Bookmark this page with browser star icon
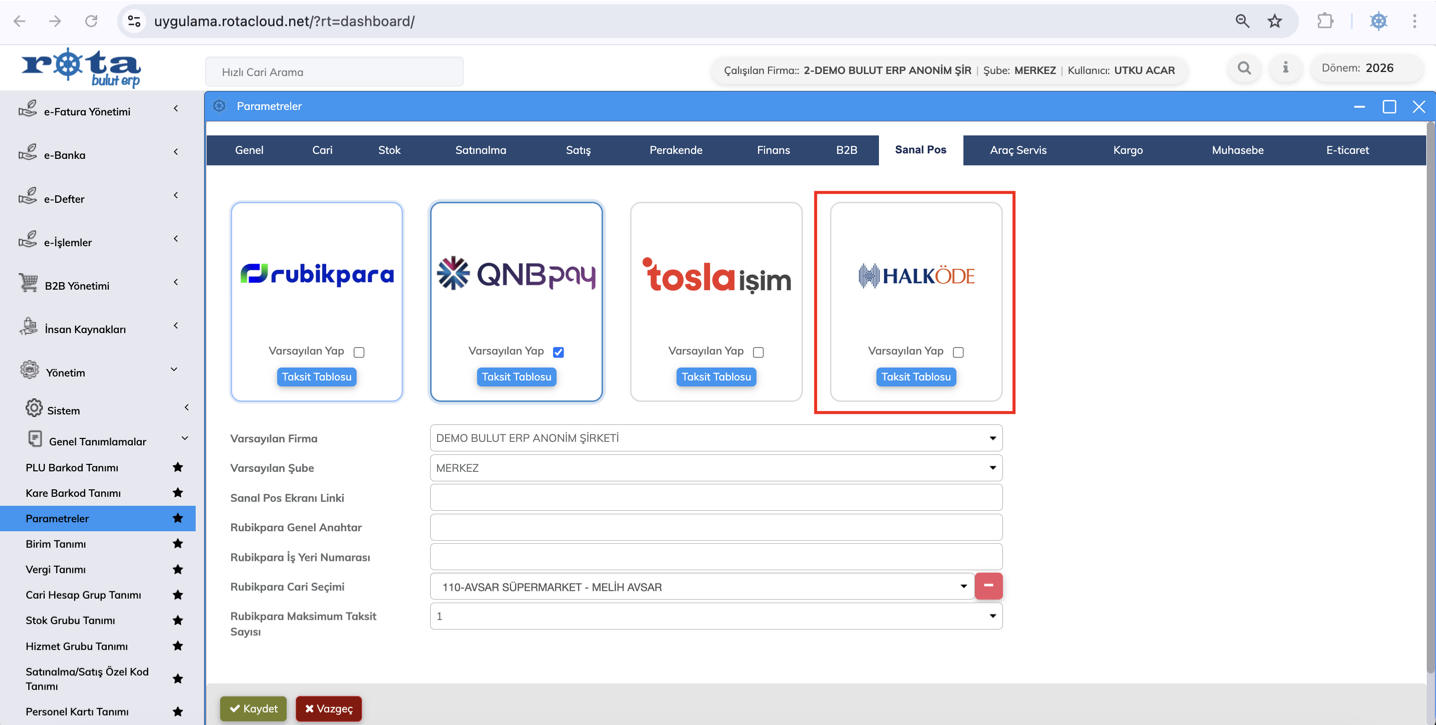Viewport: 1436px width, 725px height. click(1275, 21)
